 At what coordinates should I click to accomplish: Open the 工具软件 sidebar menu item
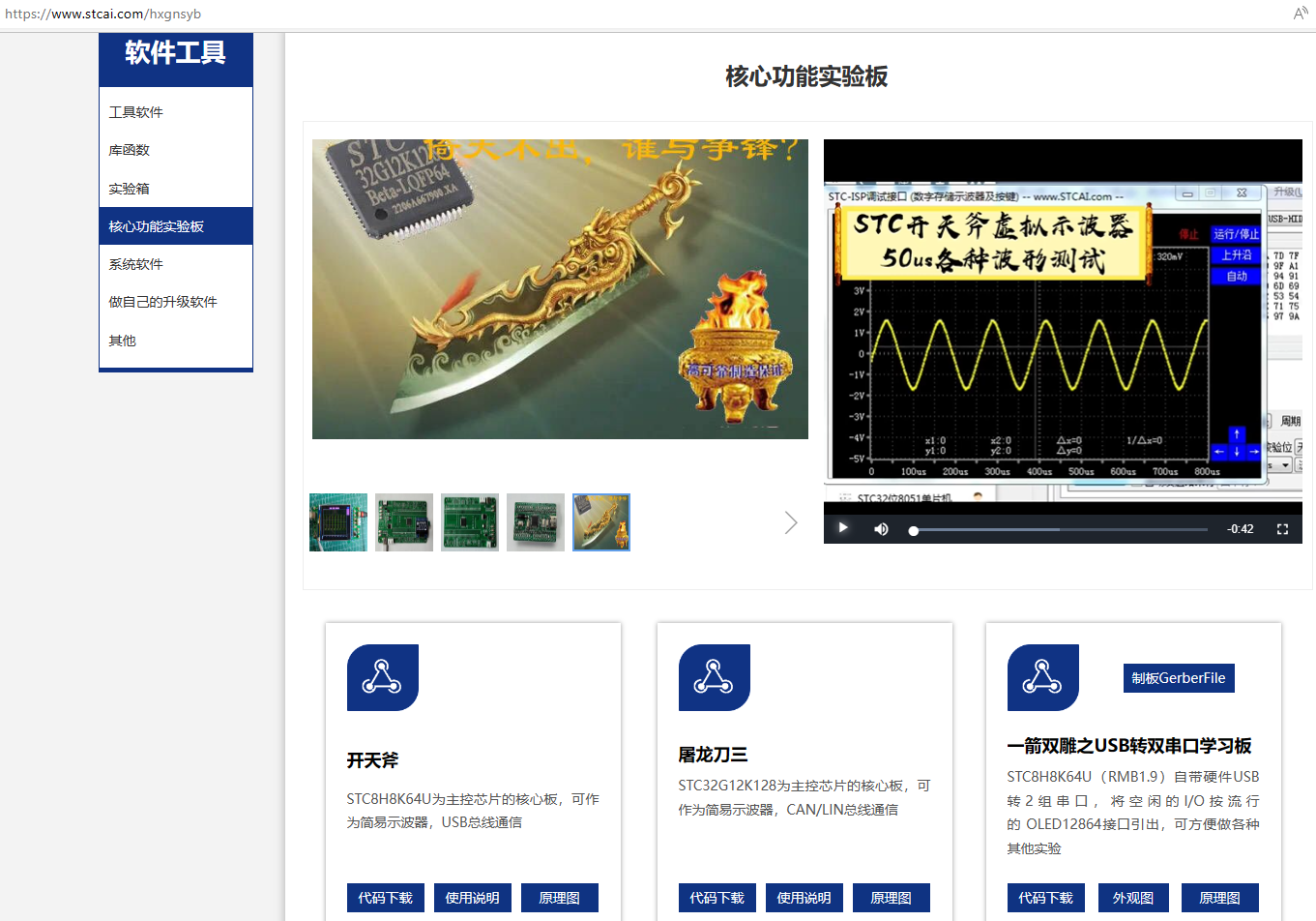pyautogui.click(x=176, y=112)
